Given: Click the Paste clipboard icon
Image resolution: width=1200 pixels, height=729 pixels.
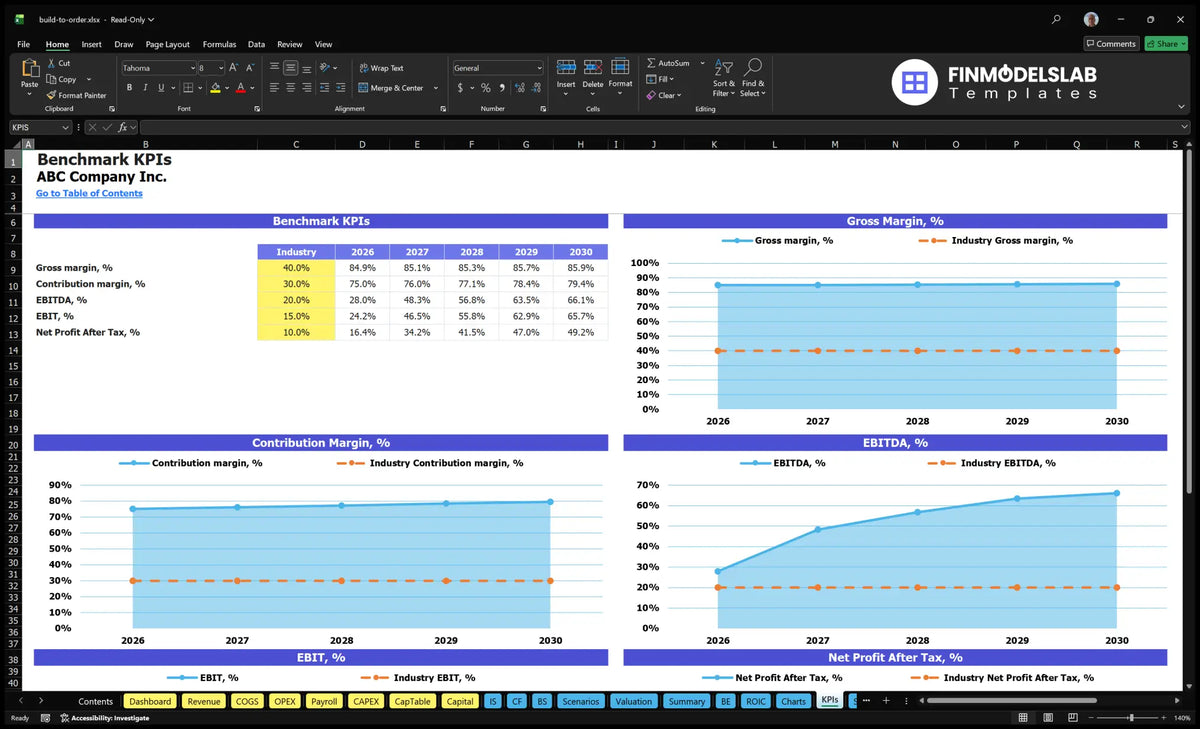Looking at the screenshot, I should (x=29, y=68).
